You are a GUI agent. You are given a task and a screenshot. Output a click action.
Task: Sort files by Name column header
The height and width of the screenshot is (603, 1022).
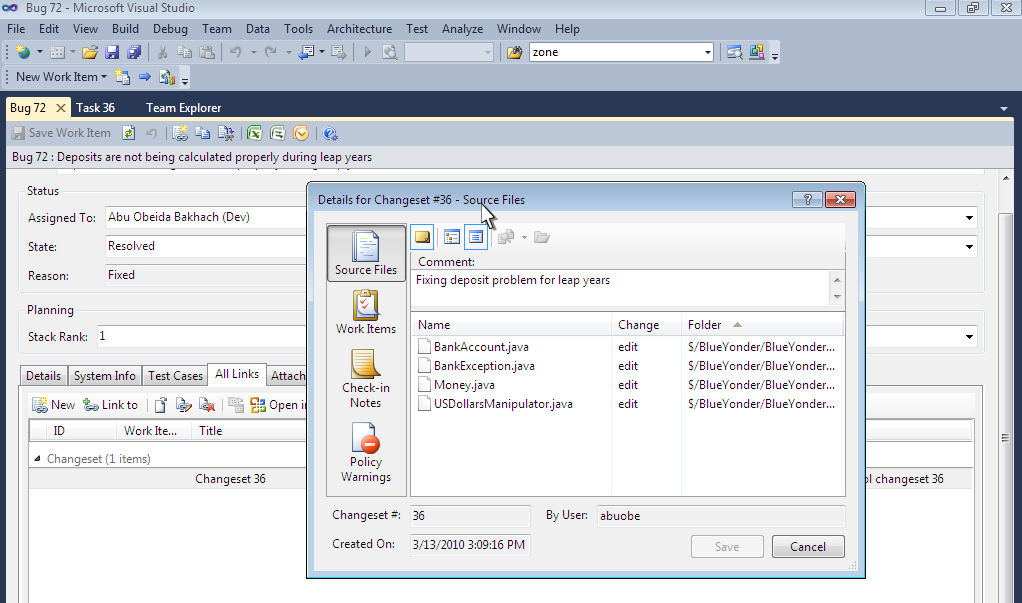[512, 325]
